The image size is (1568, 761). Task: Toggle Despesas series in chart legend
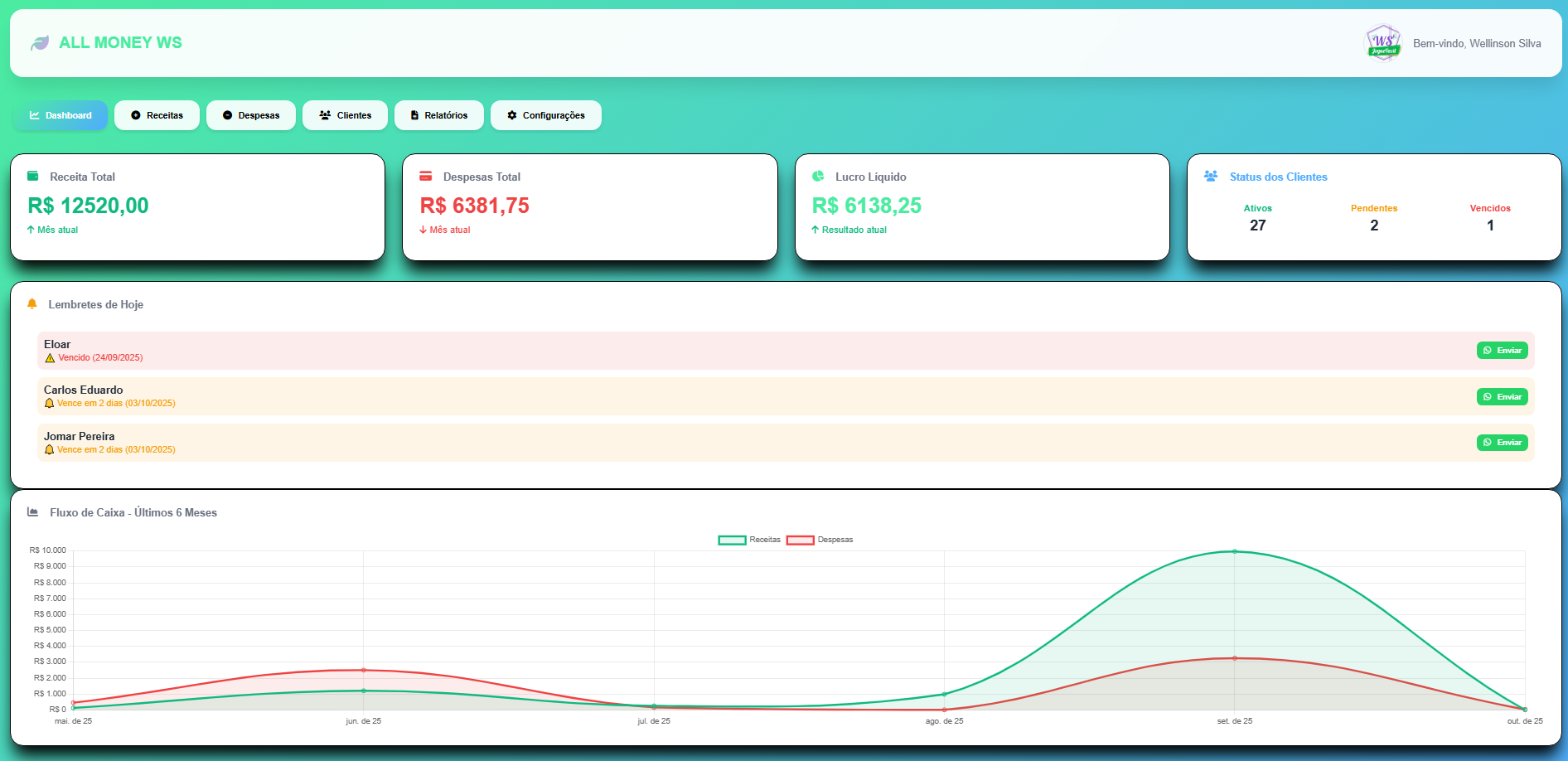click(x=819, y=540)
